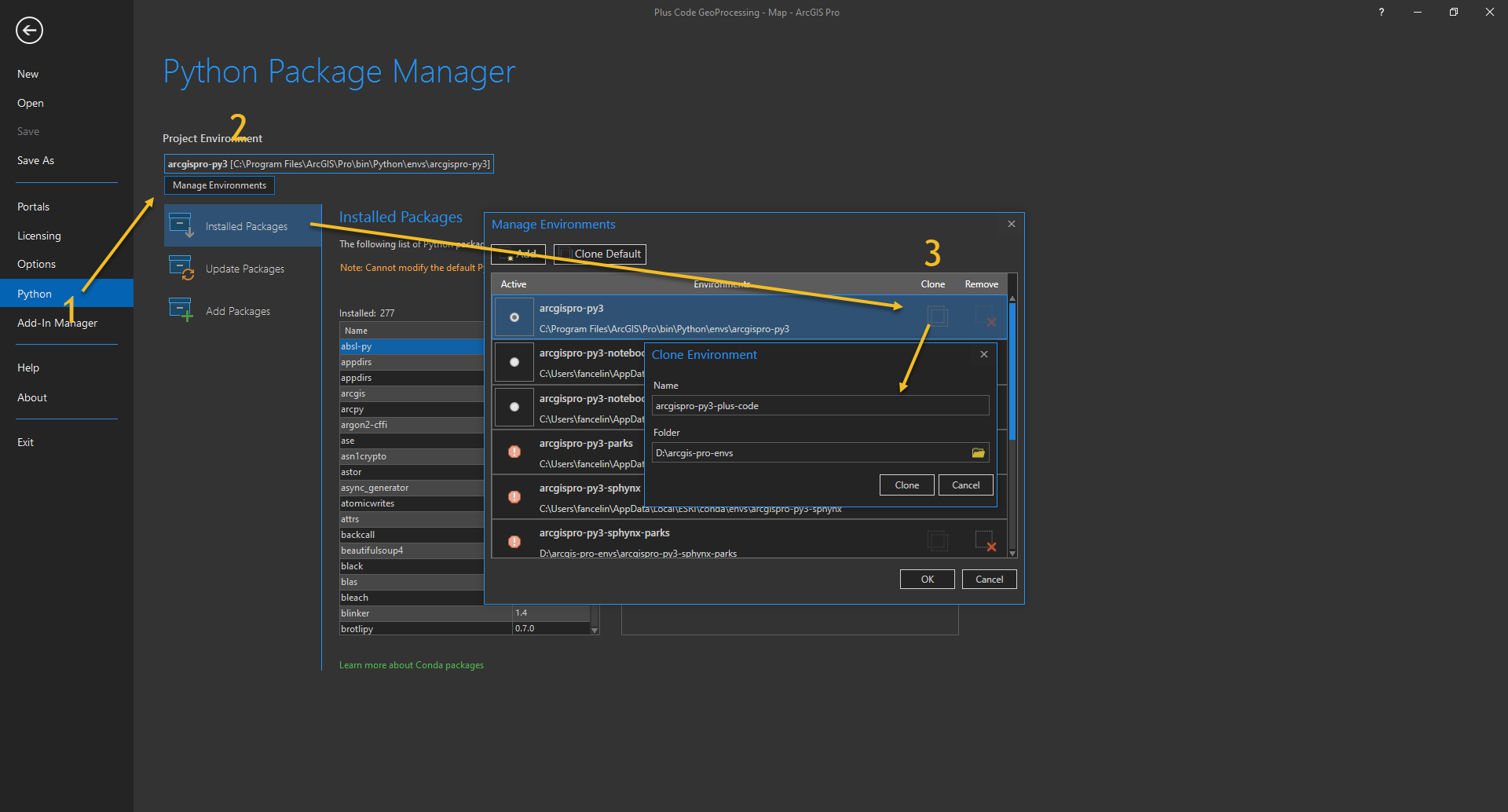Image resolution: width=1508 pixels, height=812 pixels.
Task: Open the Installed Packages tab
Action: click(x=243, y=226)
